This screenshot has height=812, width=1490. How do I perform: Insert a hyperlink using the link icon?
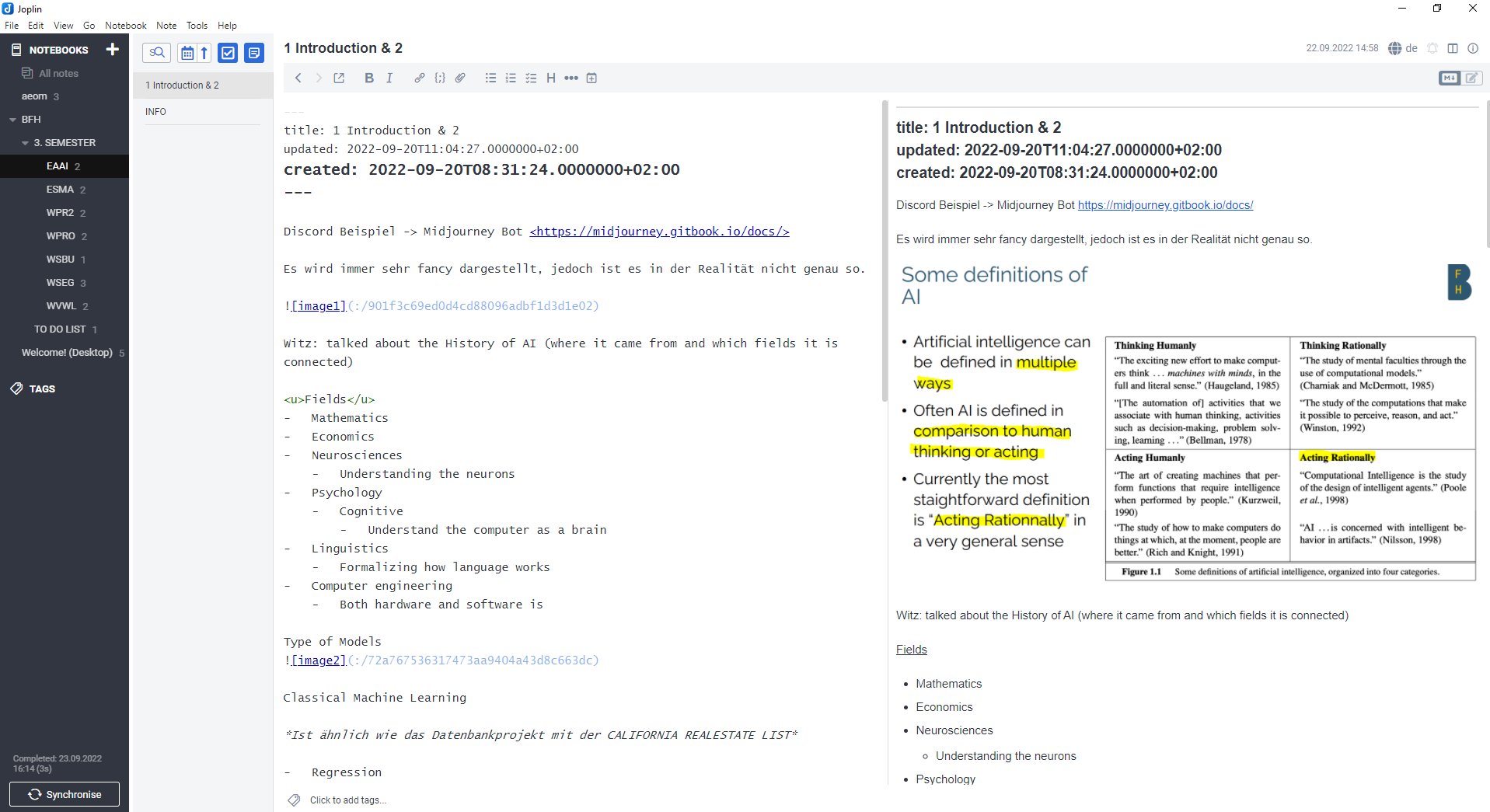pyautogui.click(x=419, y=78)
